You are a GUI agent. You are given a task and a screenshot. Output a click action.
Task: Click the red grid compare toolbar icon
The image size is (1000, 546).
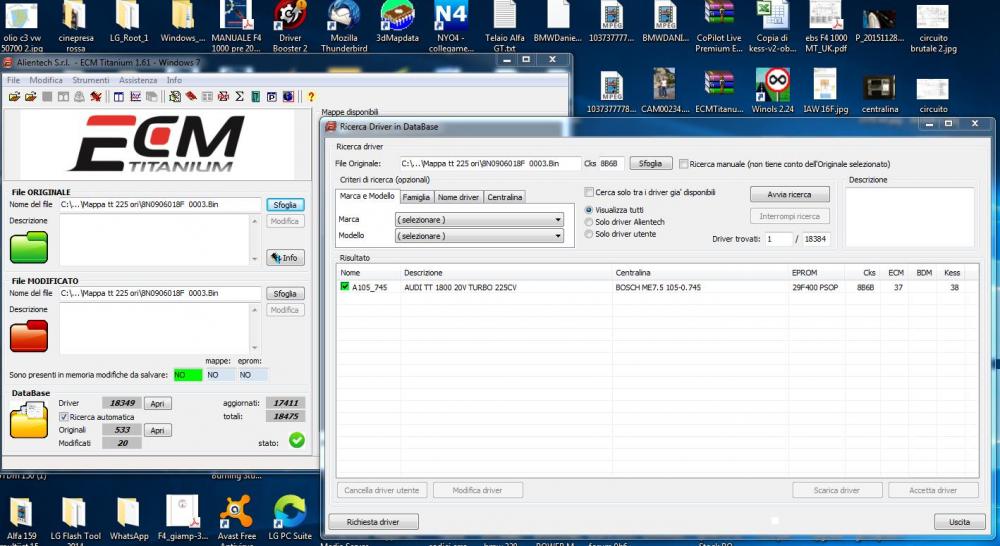coord(223,97)
